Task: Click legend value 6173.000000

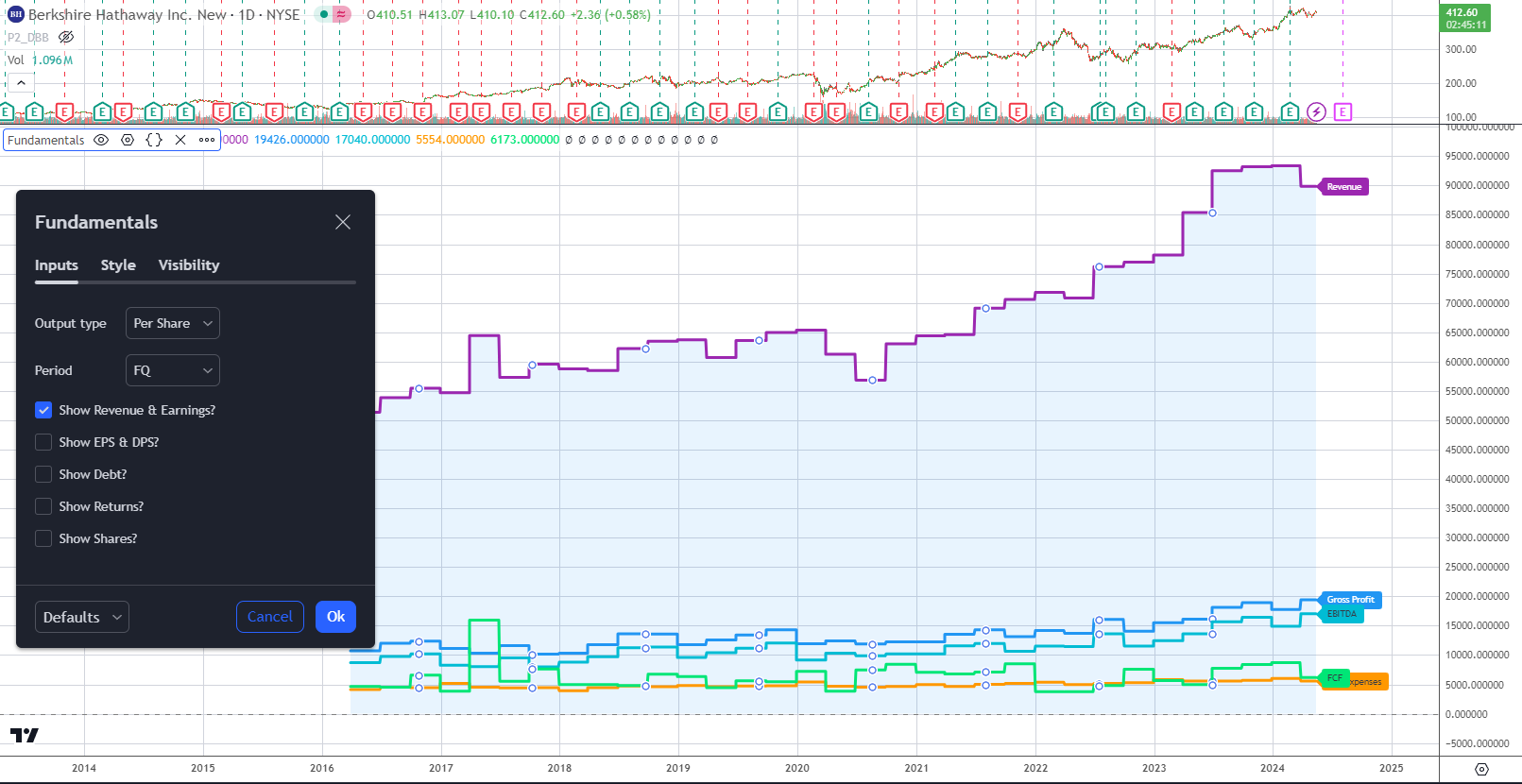Action: 524,140
